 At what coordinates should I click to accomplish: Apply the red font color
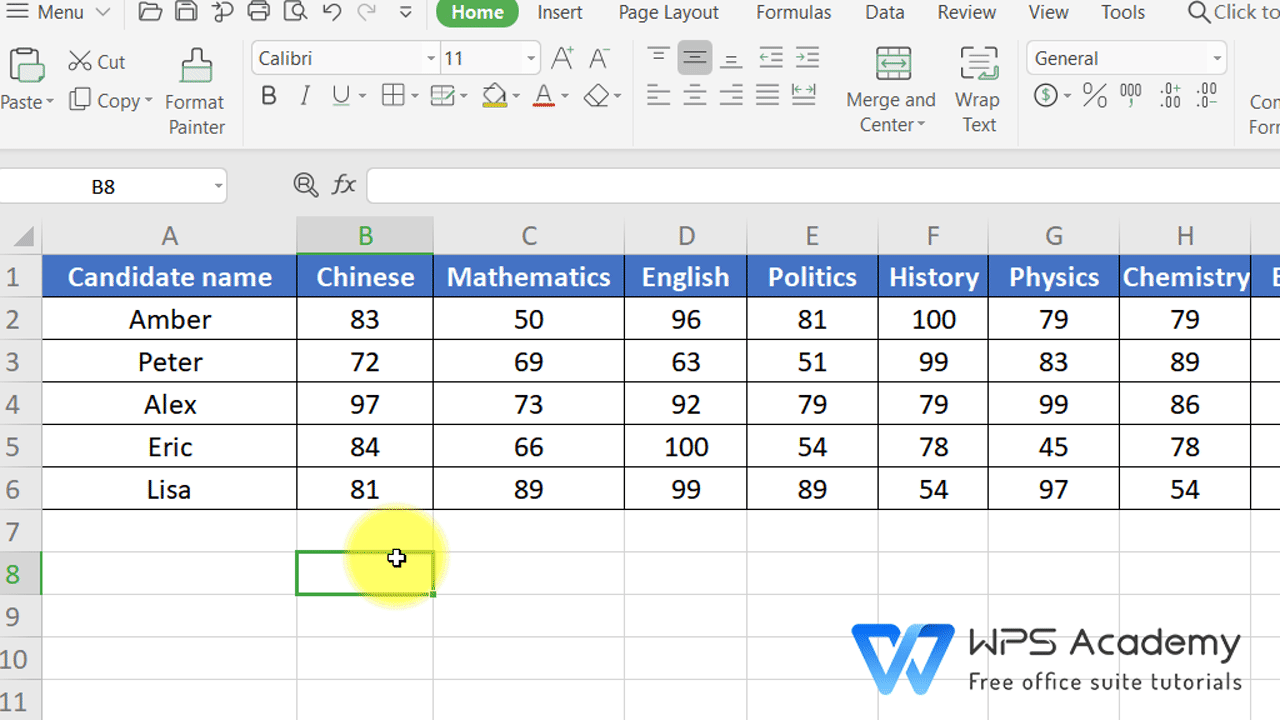(x=544, y=96)
